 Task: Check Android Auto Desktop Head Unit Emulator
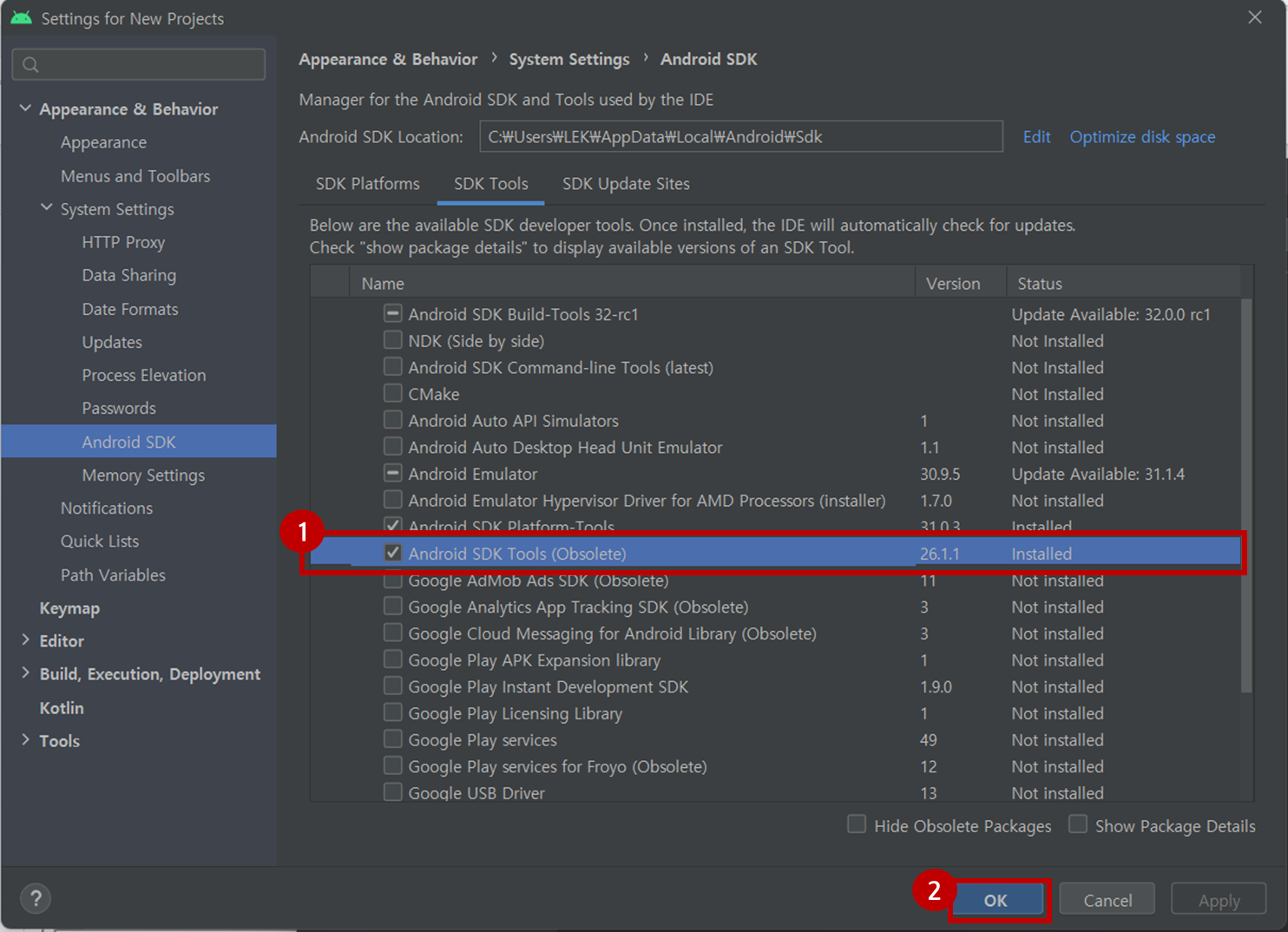[393, 447]
